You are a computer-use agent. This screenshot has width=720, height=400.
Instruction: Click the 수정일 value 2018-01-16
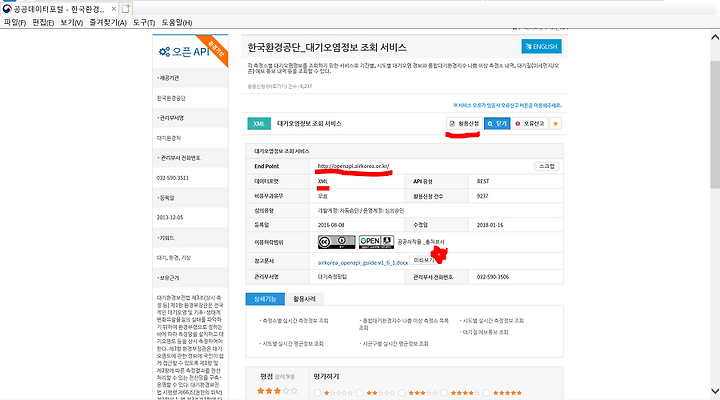click(x=490, y=225)
